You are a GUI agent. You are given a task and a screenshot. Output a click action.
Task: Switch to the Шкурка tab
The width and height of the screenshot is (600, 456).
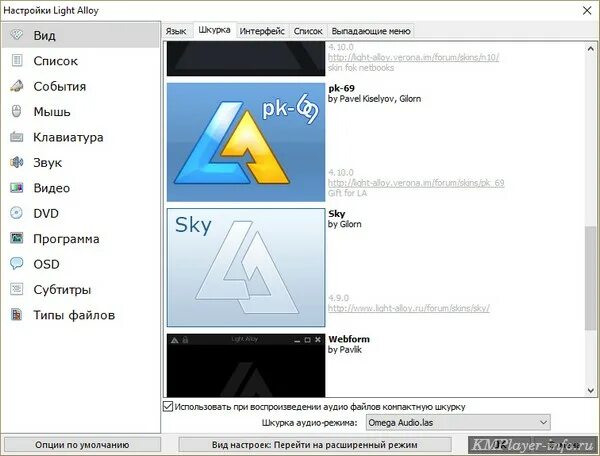pyautogui.click(x=214, y=30)
